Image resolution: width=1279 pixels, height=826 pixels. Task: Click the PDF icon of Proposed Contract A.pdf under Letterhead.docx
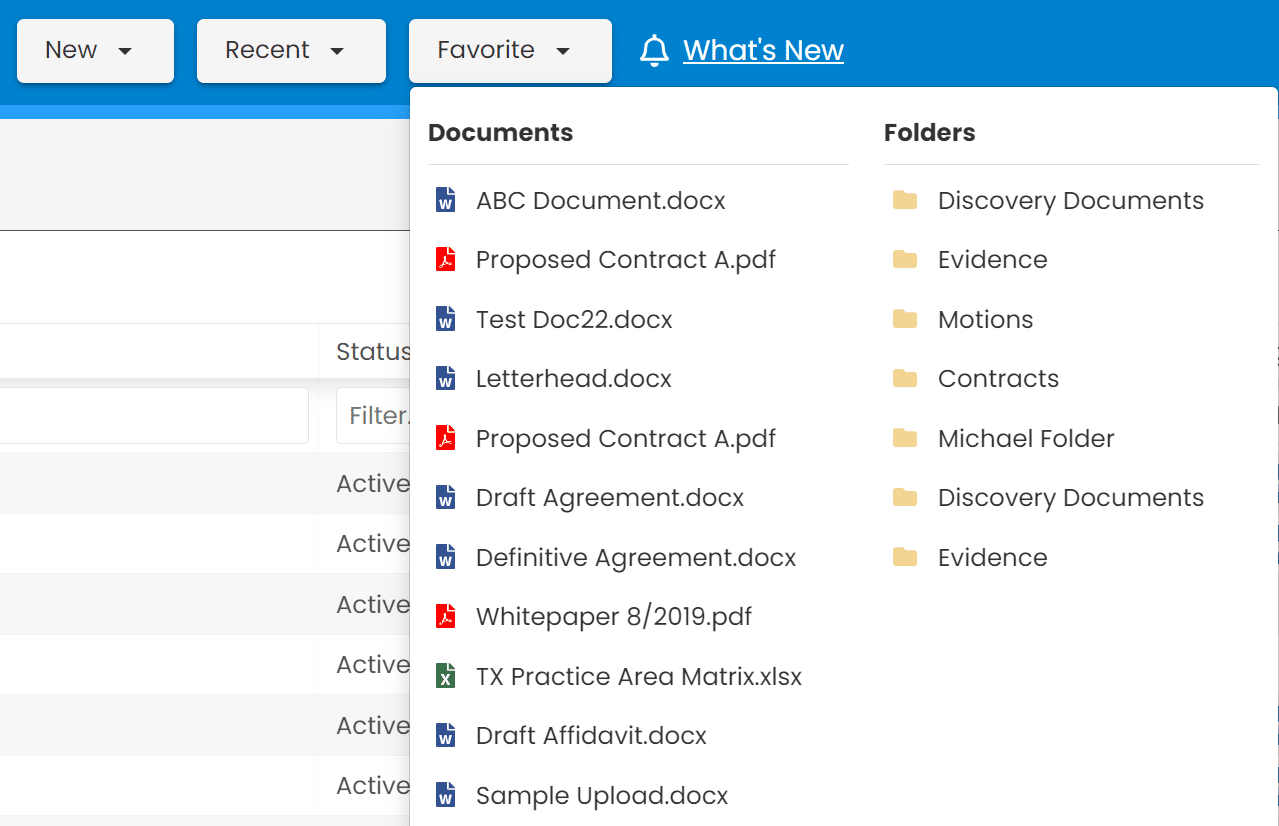point(446,438)
